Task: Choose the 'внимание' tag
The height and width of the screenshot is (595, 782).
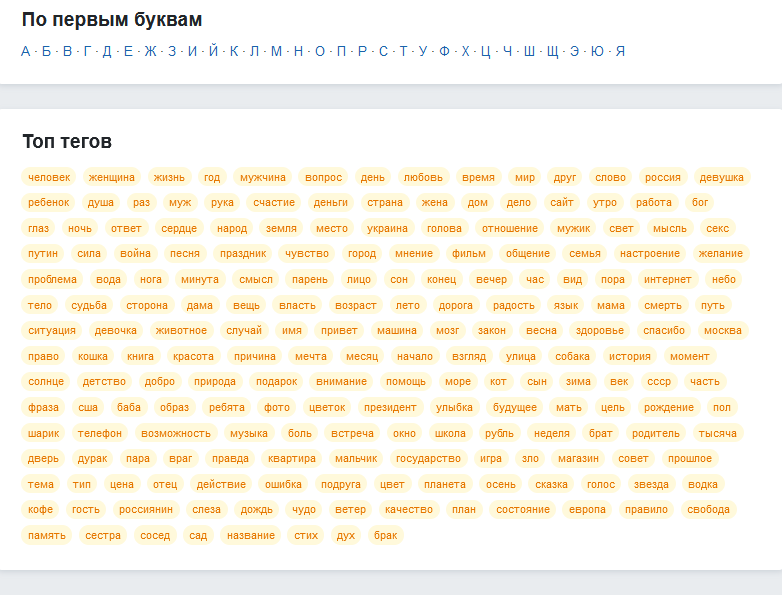Action: (x=341, y=382)
